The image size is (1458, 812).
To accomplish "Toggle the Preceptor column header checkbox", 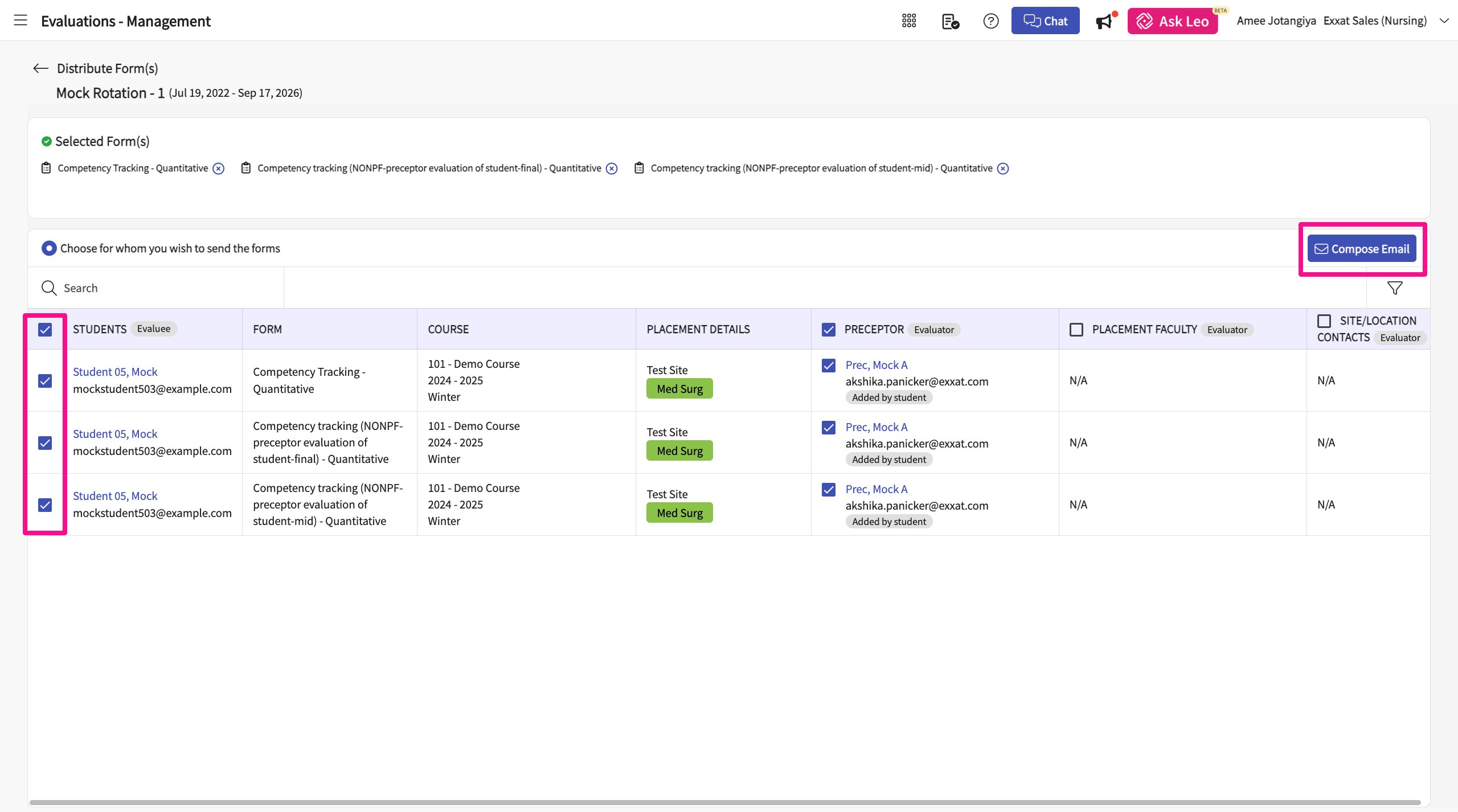I will 829,330.
